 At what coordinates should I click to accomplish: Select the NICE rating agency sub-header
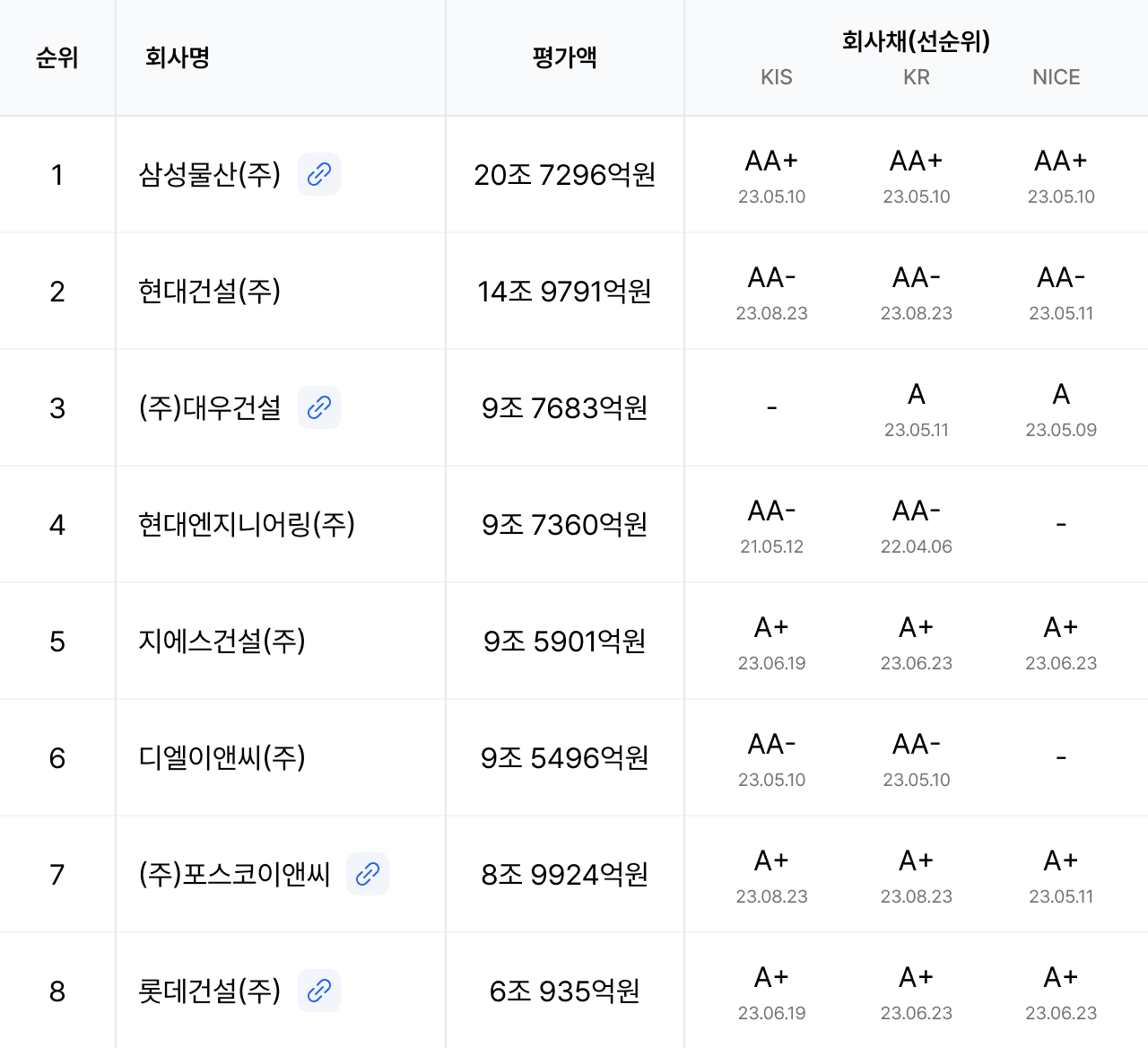coord(1057,77)
